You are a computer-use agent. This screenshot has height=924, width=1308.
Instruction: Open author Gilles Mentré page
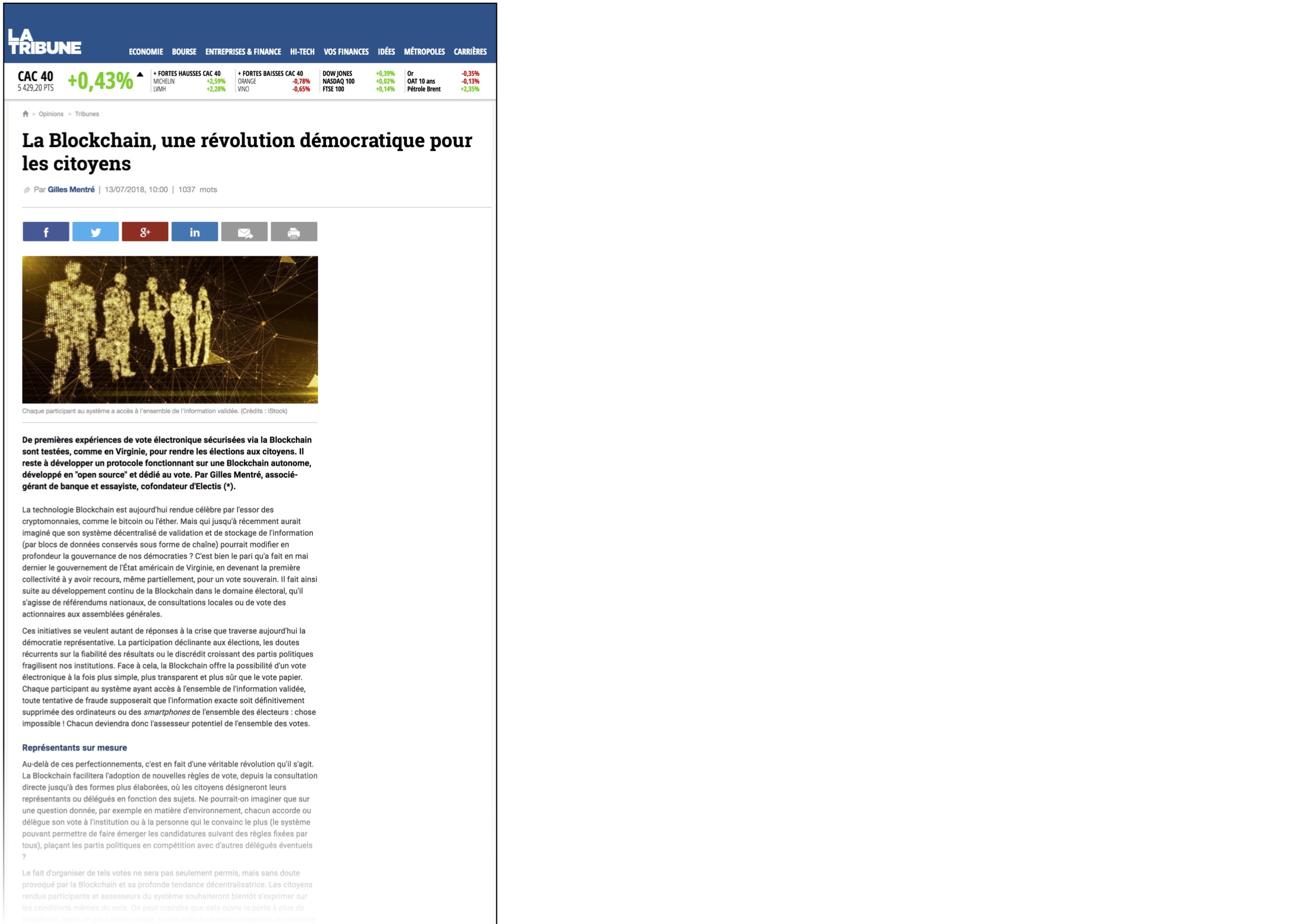[x=71, y=190]
